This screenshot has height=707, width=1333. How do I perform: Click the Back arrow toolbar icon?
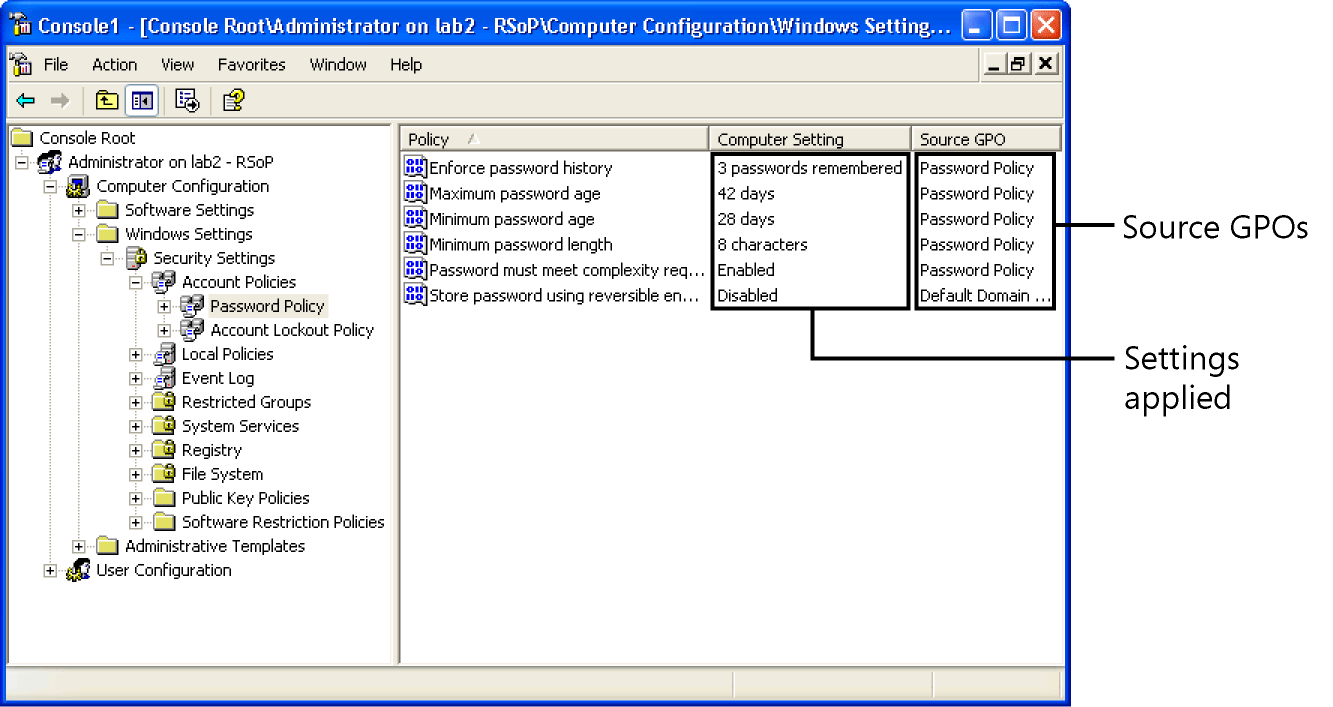click(26, 100)
